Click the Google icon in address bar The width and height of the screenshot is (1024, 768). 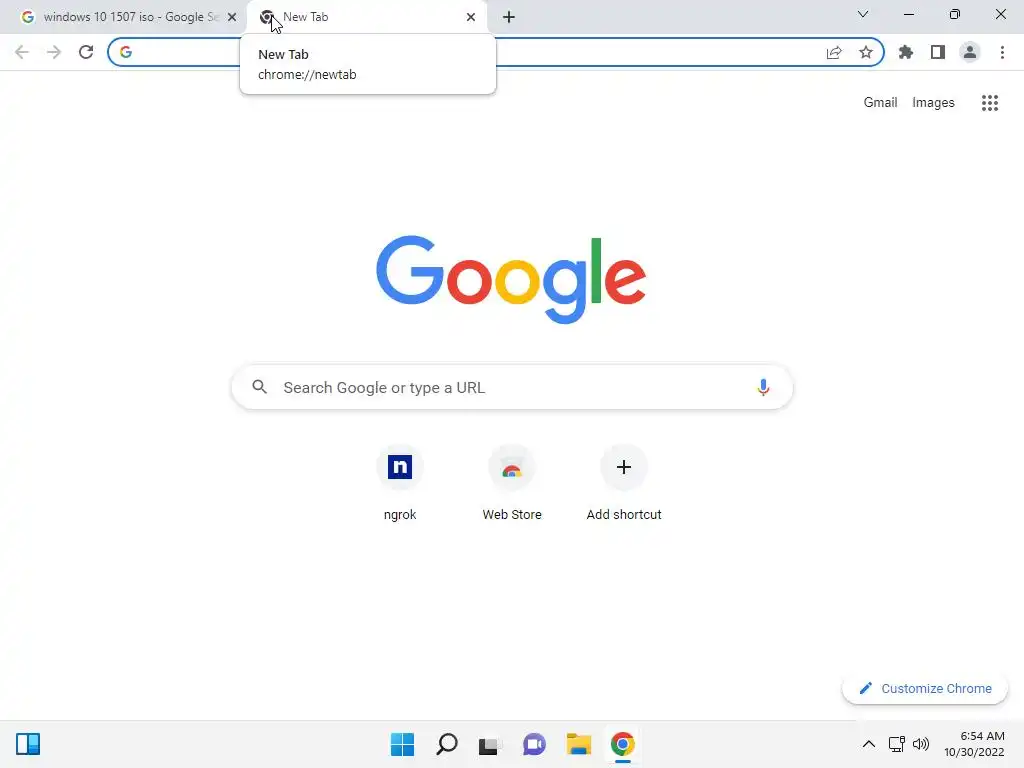(x=125, y=52)
